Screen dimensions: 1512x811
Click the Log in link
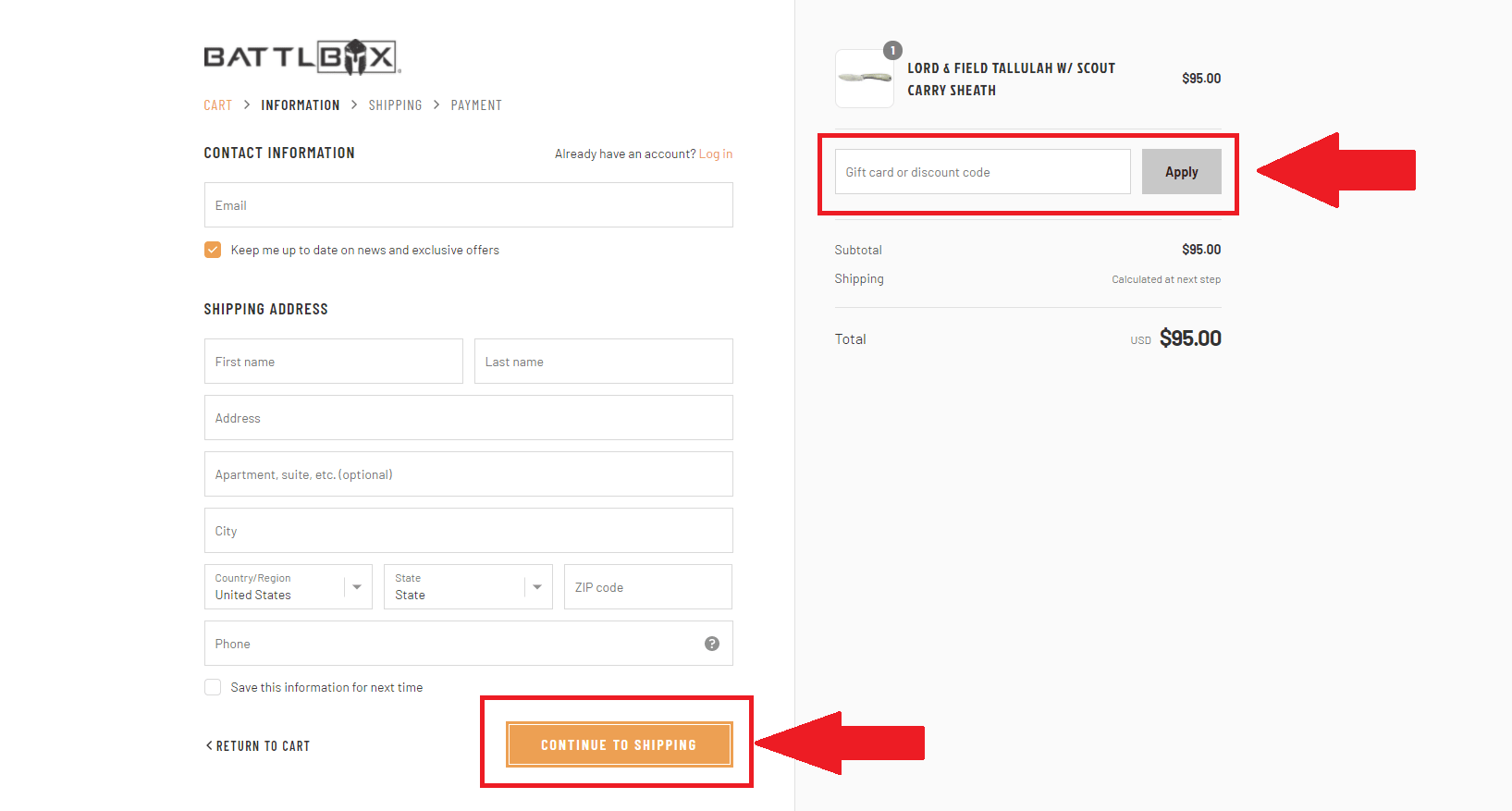[x=715, y=154]
